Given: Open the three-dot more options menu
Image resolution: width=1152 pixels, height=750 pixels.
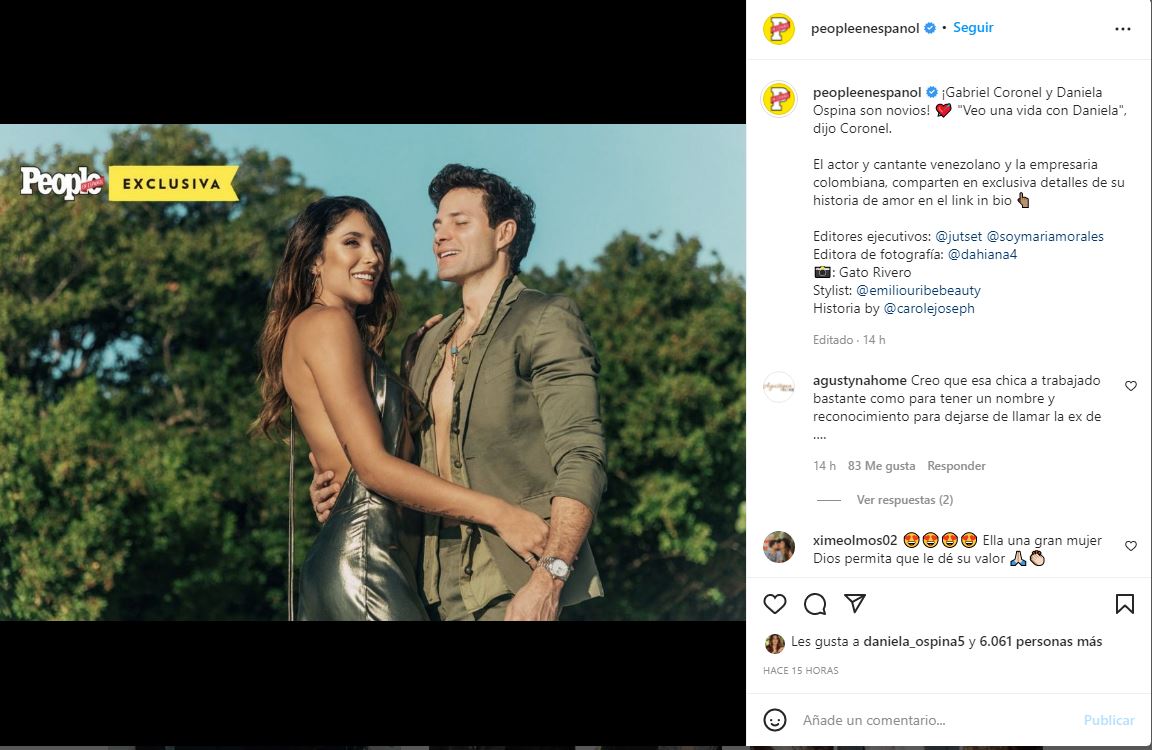Looking at the screenshot, I should [x=1123, y=29].
